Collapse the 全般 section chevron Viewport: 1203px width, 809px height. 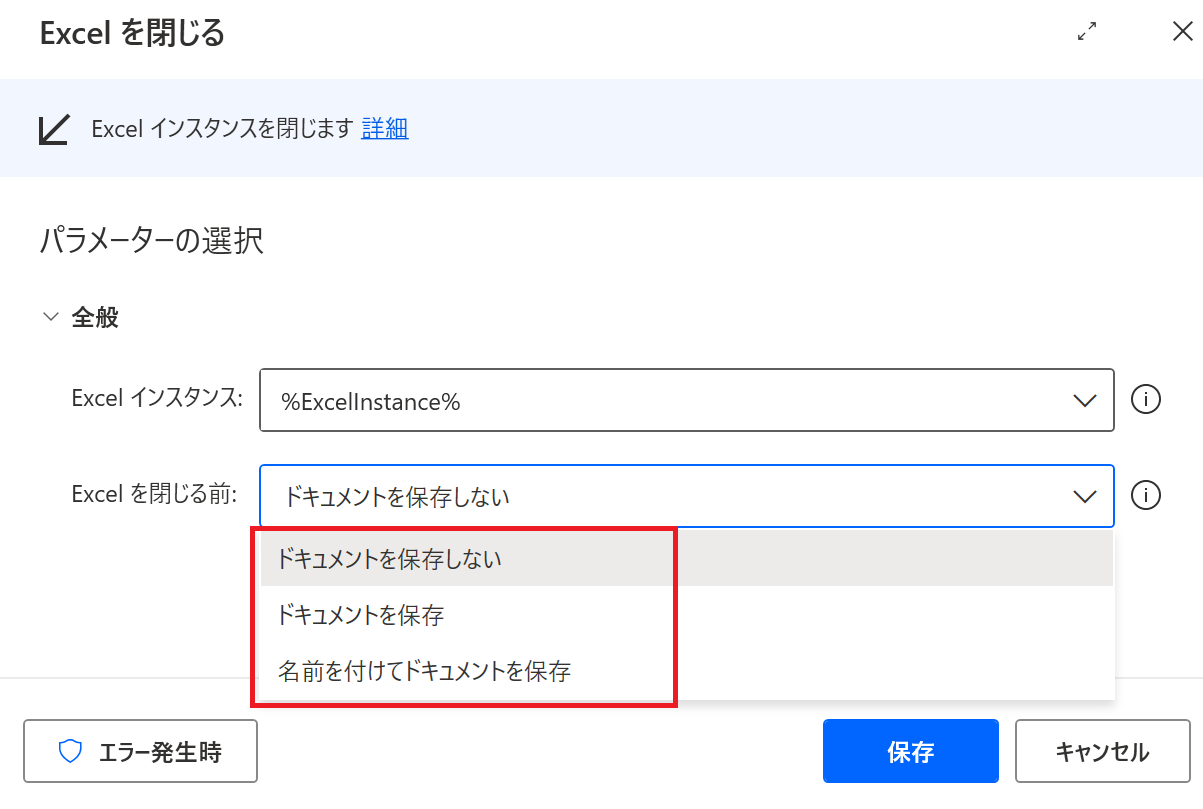50,318
